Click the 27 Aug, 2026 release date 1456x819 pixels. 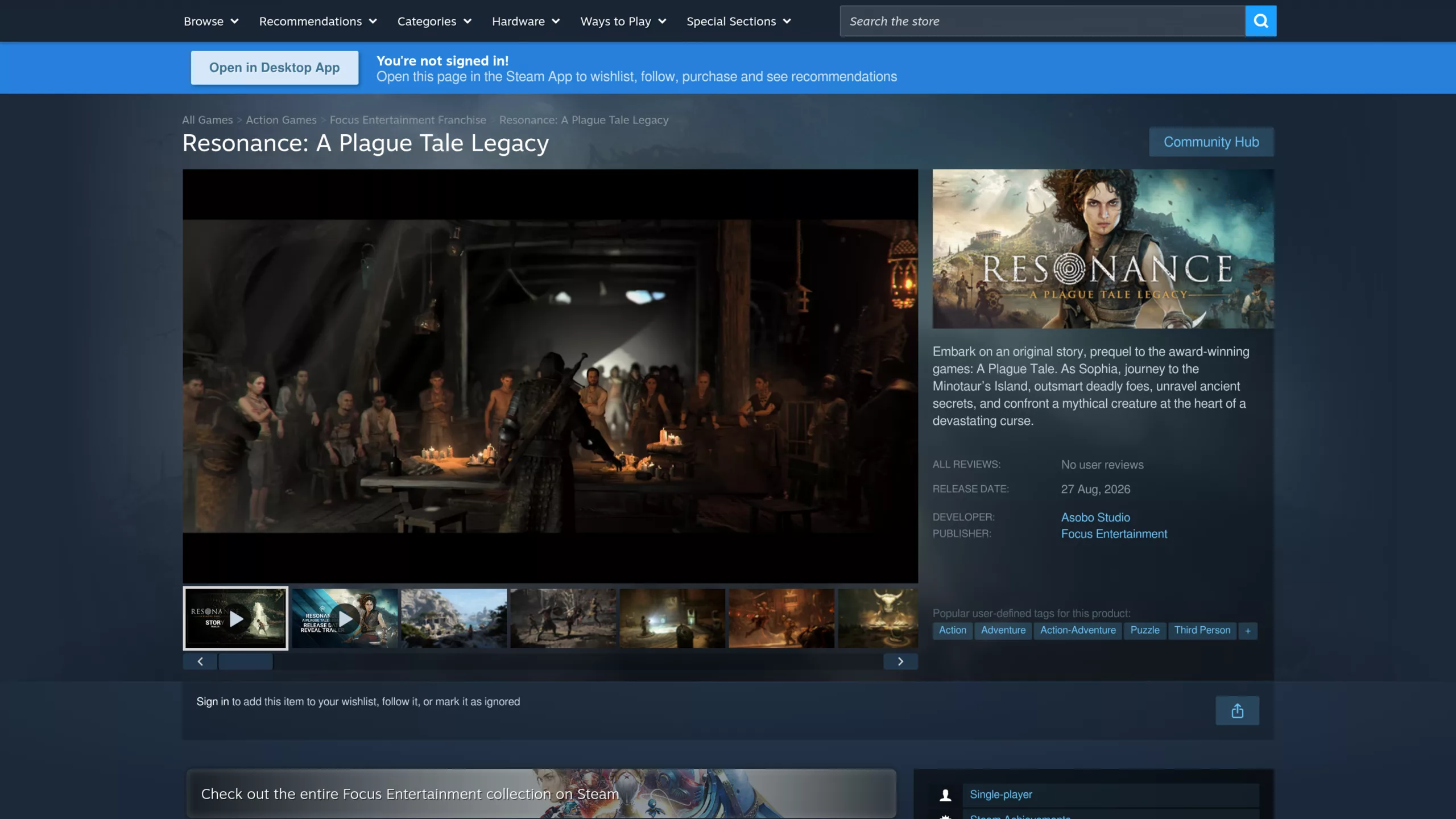1095,489
